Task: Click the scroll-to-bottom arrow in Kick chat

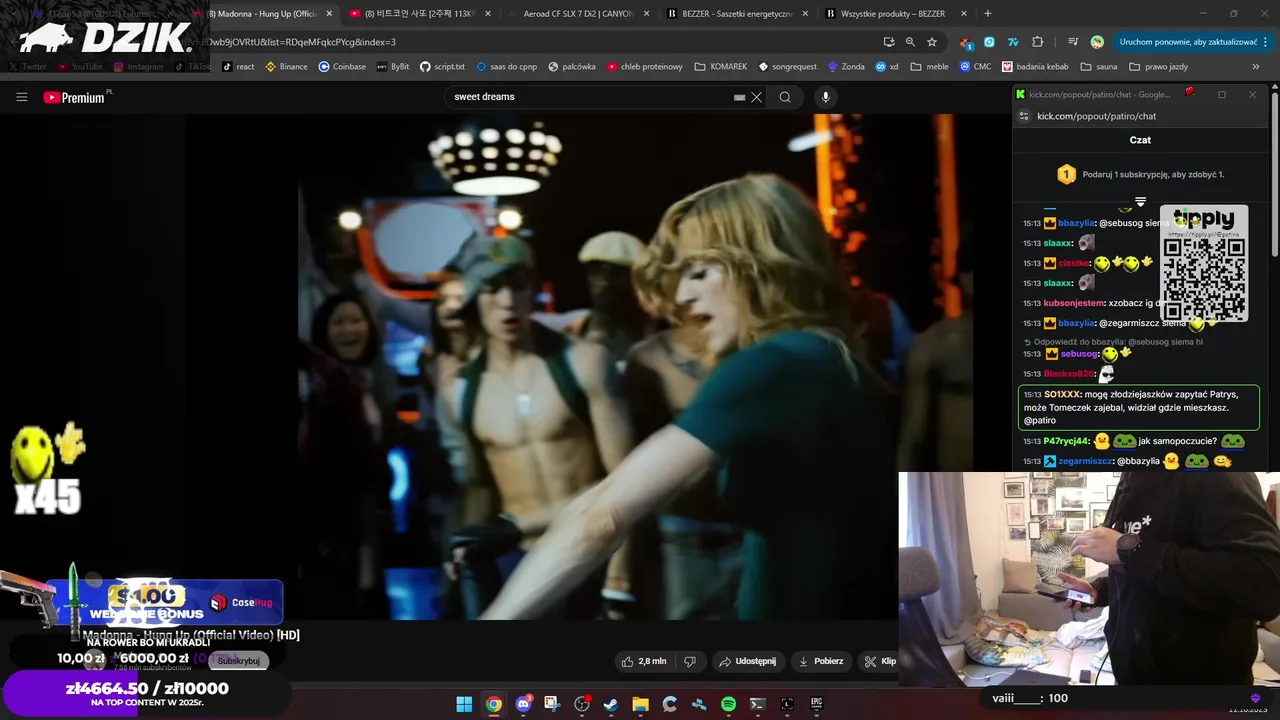Action: pos(1140,202)
